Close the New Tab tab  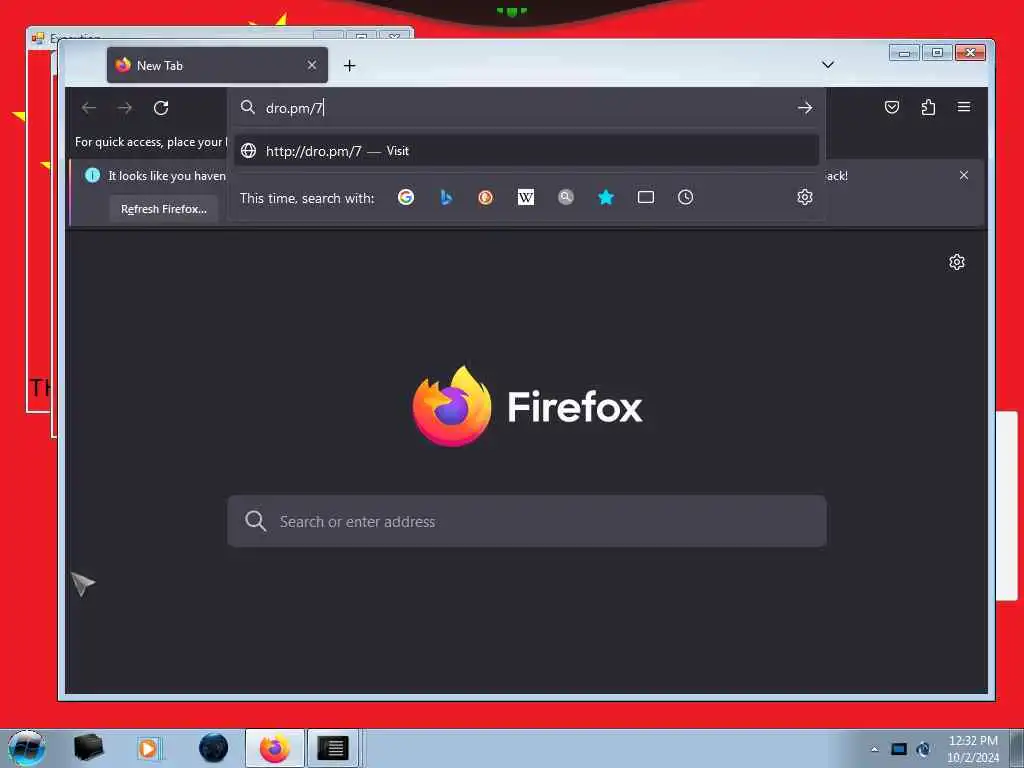(x=312, y=65)
